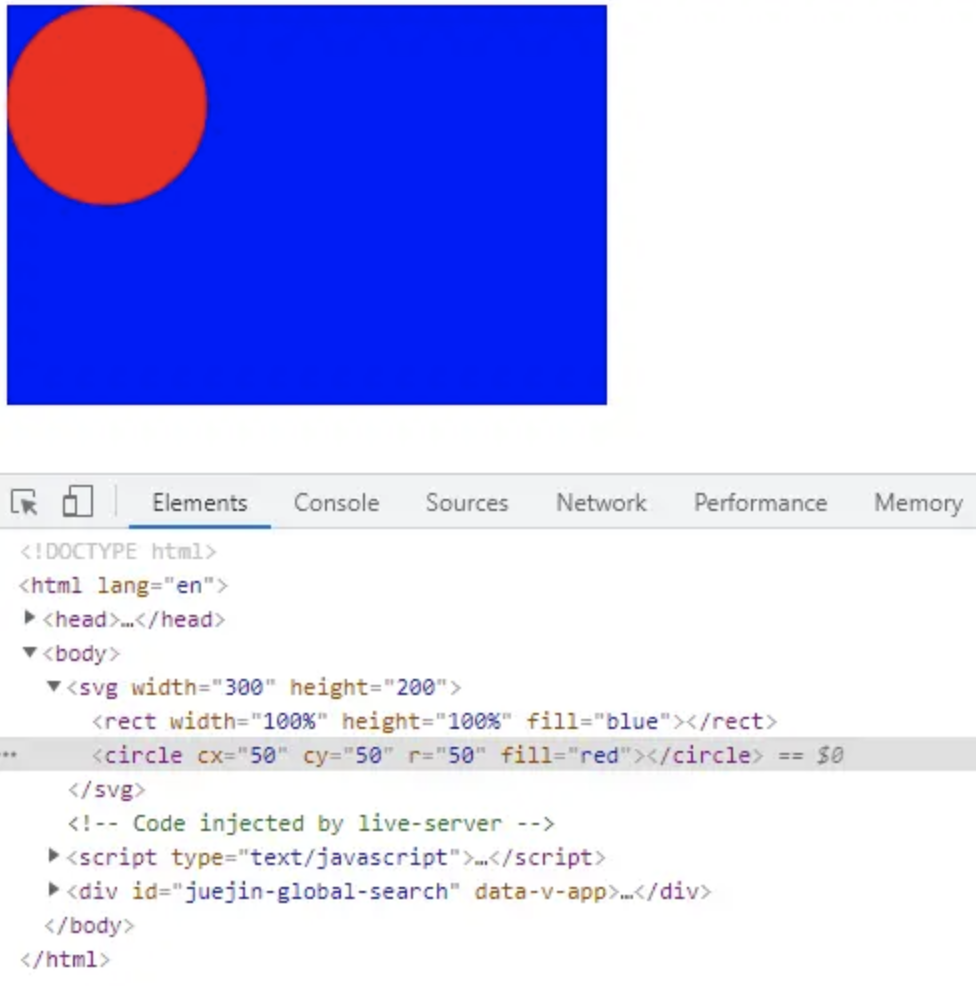
Task: Toggle the device toolbar icon
Action: pyautogui.click(x=76, y=502)
